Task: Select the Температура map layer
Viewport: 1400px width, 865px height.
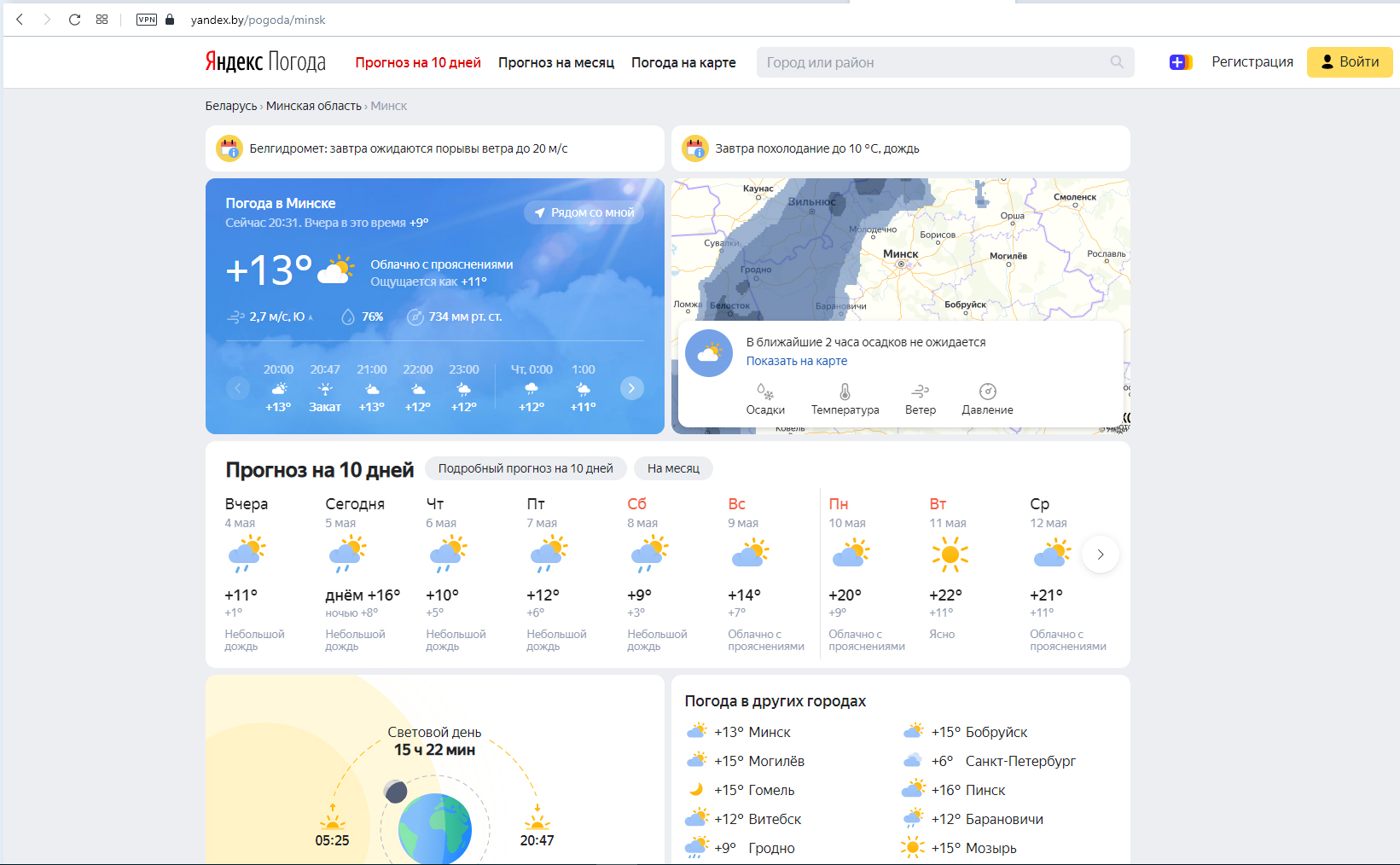Action: click(x=845, y=399)
